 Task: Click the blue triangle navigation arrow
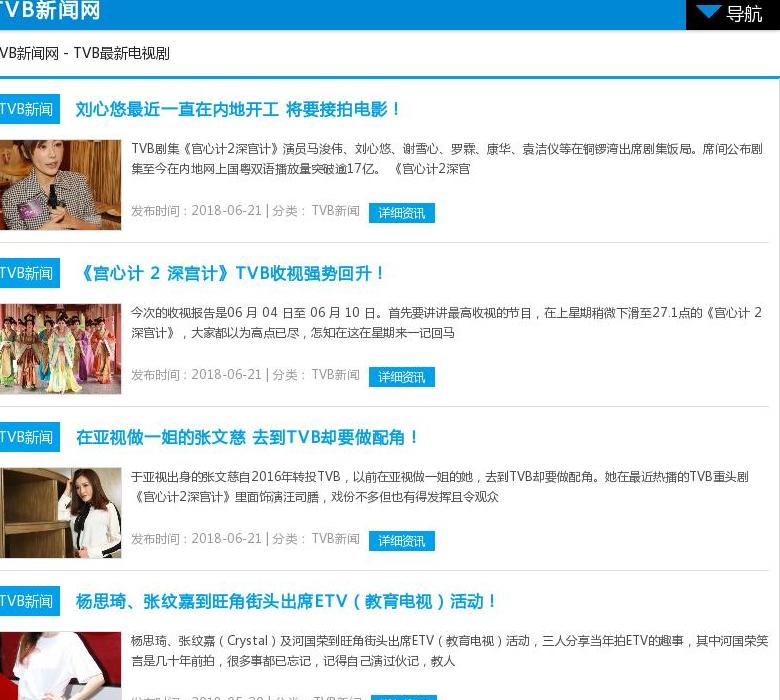[708, 11]
